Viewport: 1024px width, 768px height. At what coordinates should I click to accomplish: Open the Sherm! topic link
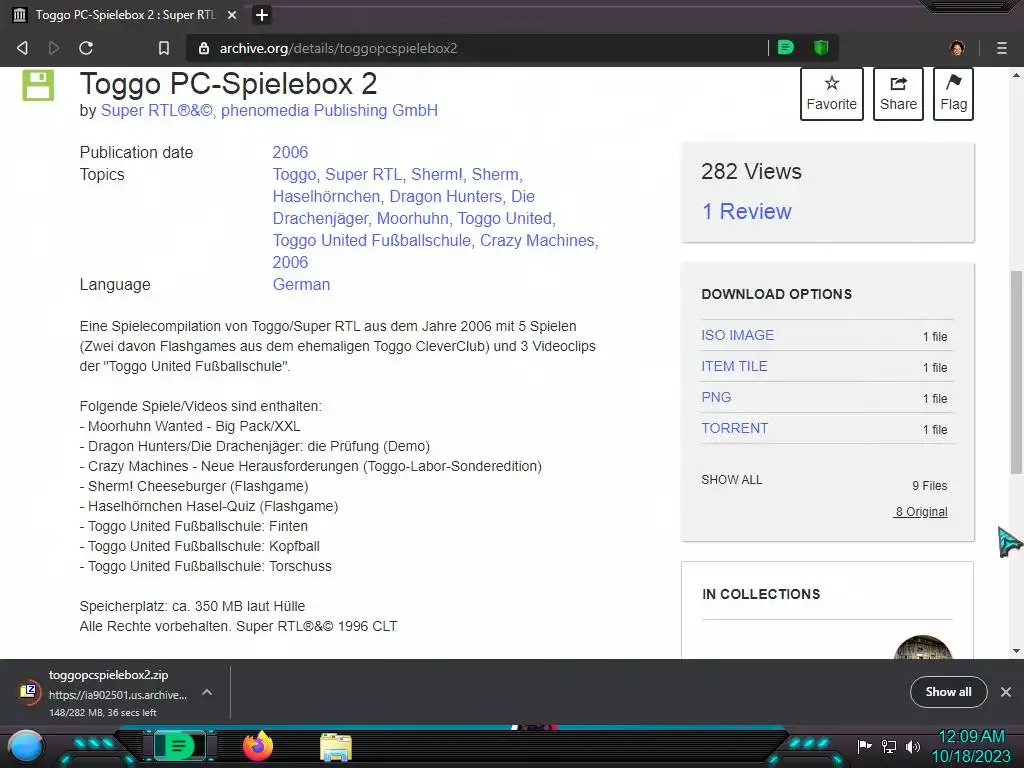click(x=437, y=174)
